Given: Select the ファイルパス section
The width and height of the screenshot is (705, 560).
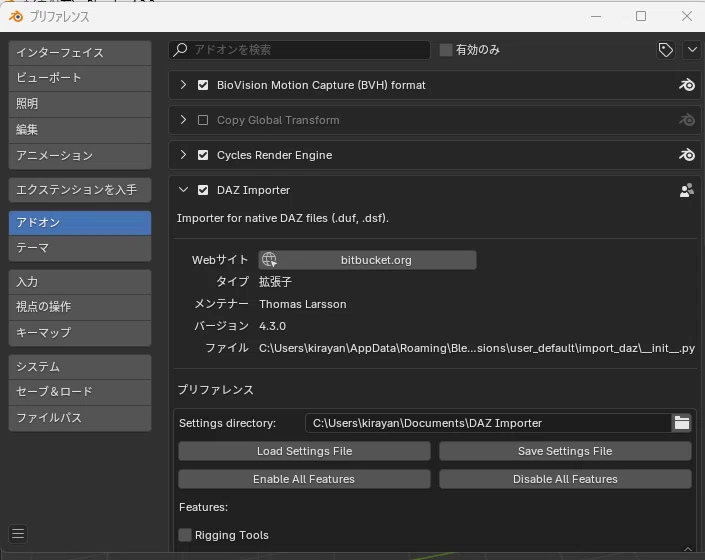Looking at the screenshot, I should click(80, 418).
